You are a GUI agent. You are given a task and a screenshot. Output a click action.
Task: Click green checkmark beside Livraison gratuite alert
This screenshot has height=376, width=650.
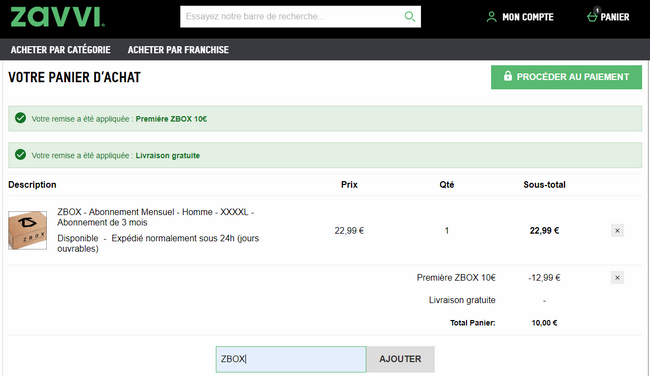pos(20,155)
